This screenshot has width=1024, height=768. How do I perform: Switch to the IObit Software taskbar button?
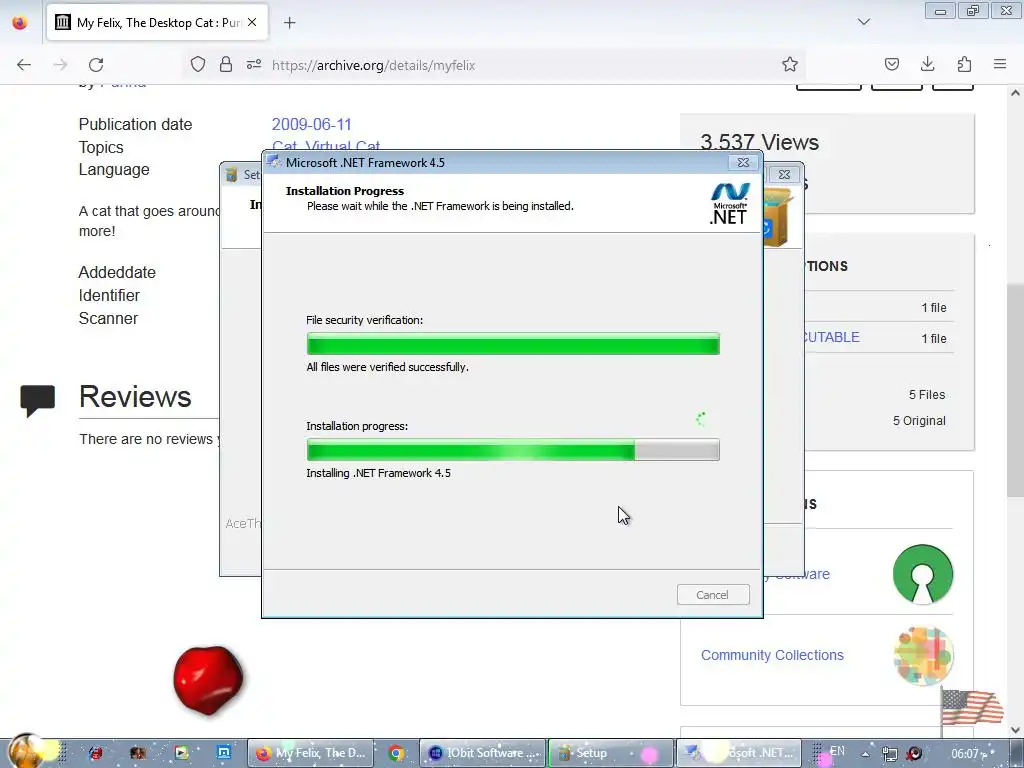482,753
